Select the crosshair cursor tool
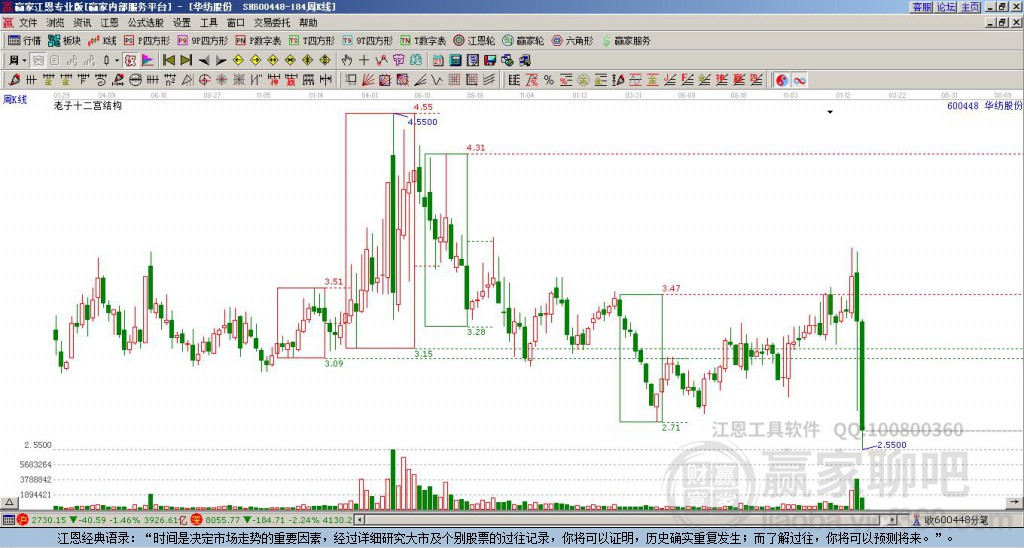The width and height of the screenshot is (1024, 548). (x=364, y=61)
